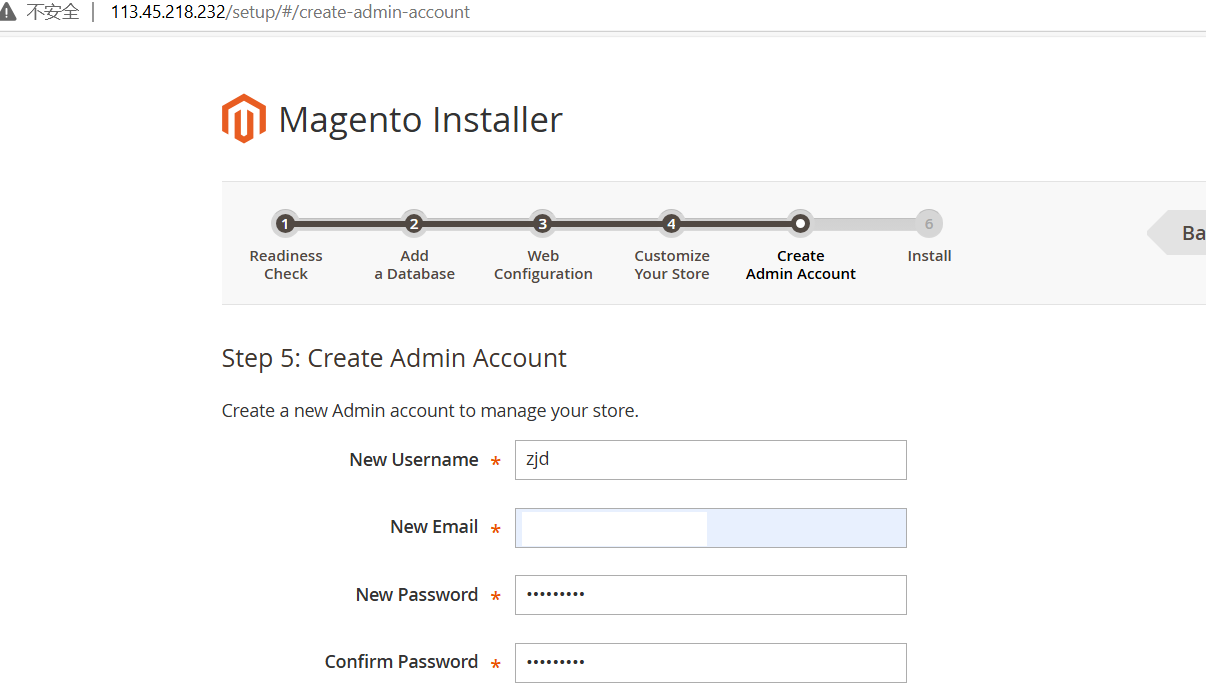This screenshot has width=1206, height=700.
Task: Select the New Password field
Action: (710, 595)
